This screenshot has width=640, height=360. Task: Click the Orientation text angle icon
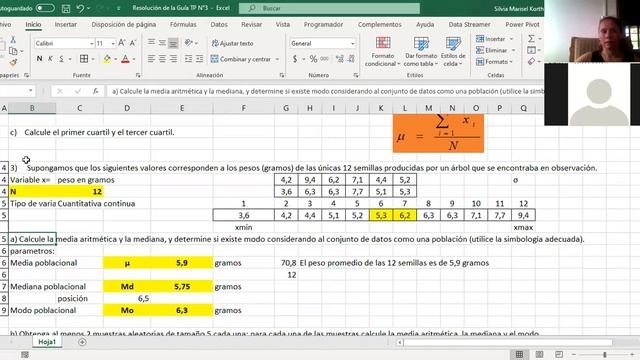pyautogui.click(x=188, y=42)
